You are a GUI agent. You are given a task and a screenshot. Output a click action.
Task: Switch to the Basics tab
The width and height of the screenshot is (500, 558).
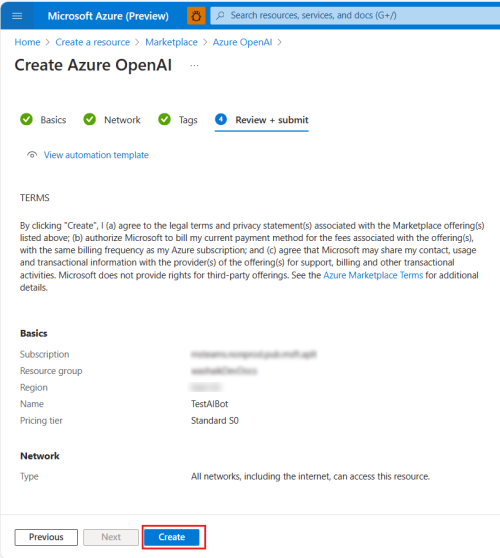[x=53, y=120]
